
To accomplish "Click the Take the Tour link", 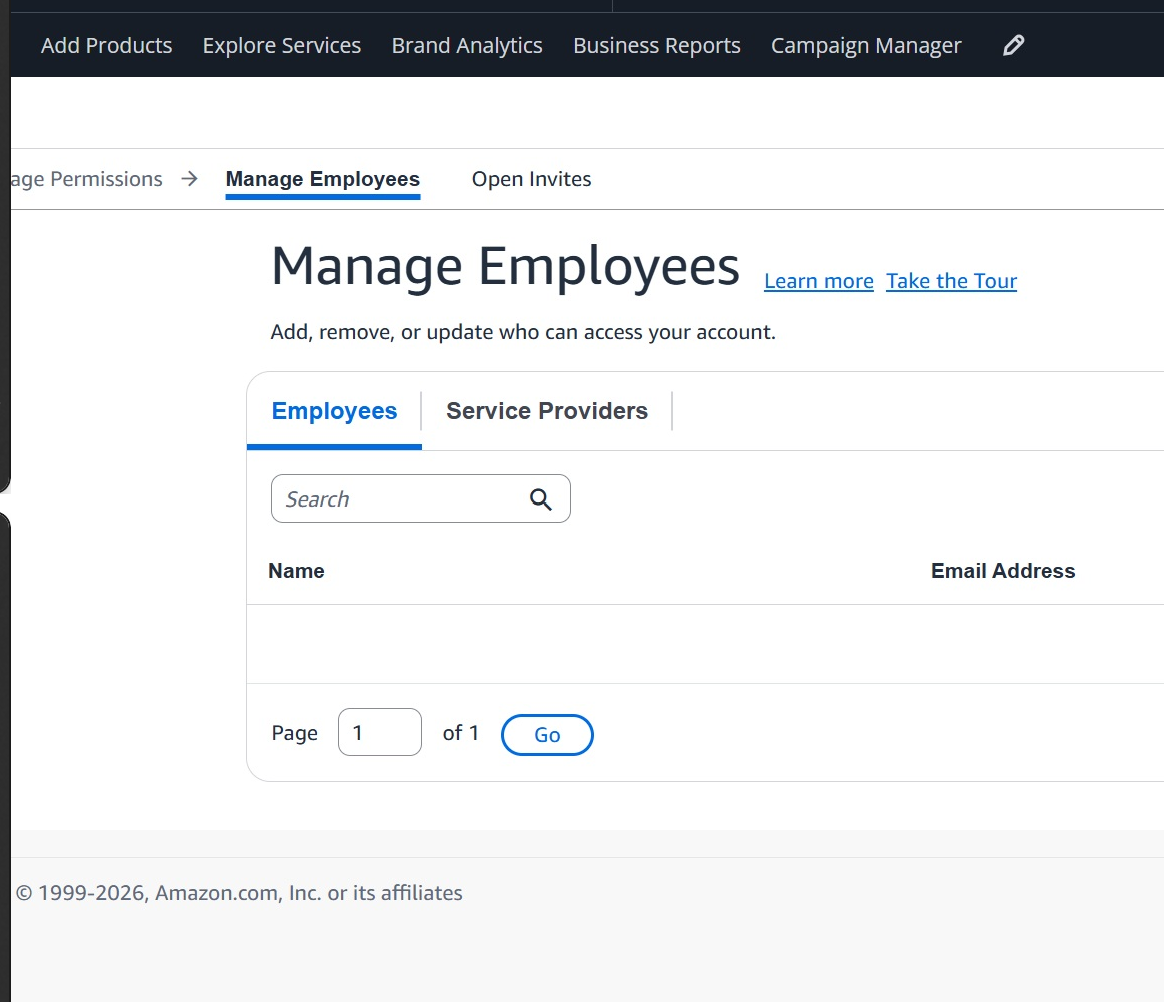I will (x=951, y=281).
